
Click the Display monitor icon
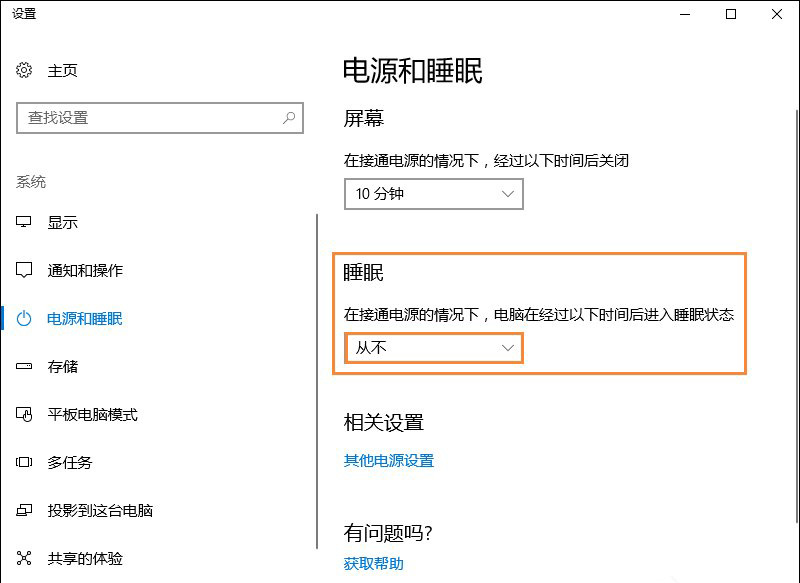coord(25,222)
